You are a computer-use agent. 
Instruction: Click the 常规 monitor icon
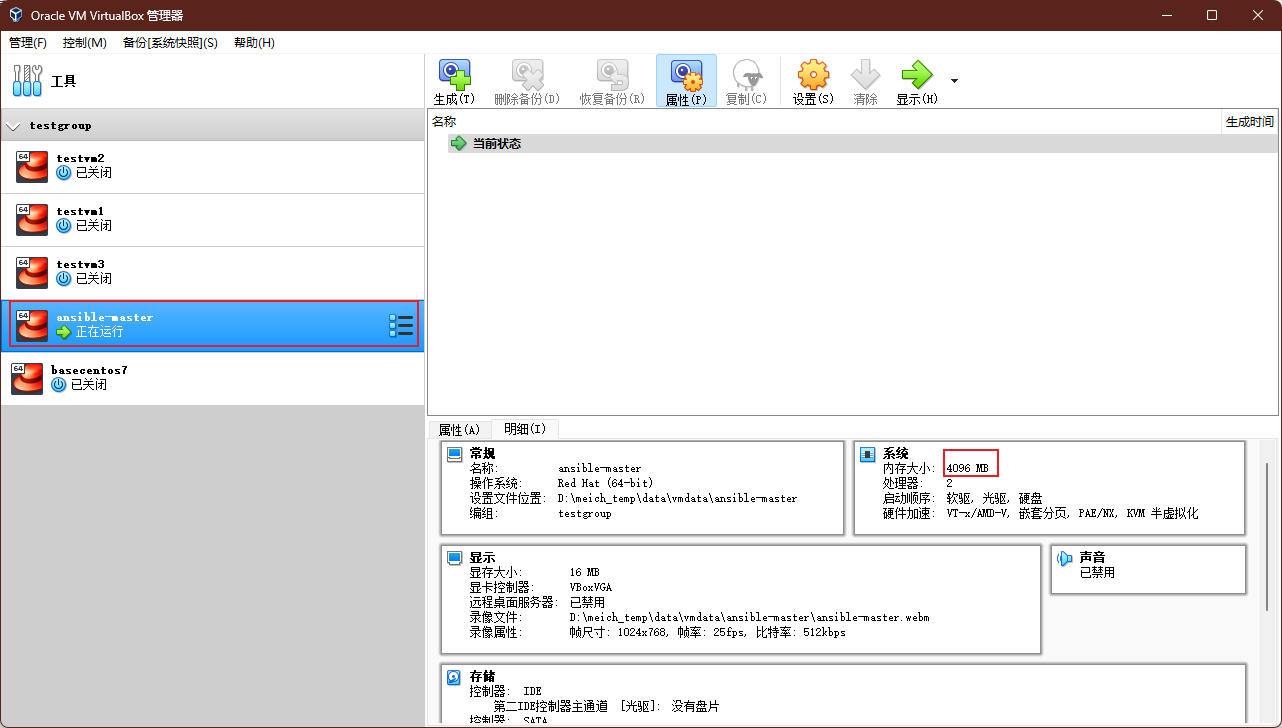[x=455, y=454]
